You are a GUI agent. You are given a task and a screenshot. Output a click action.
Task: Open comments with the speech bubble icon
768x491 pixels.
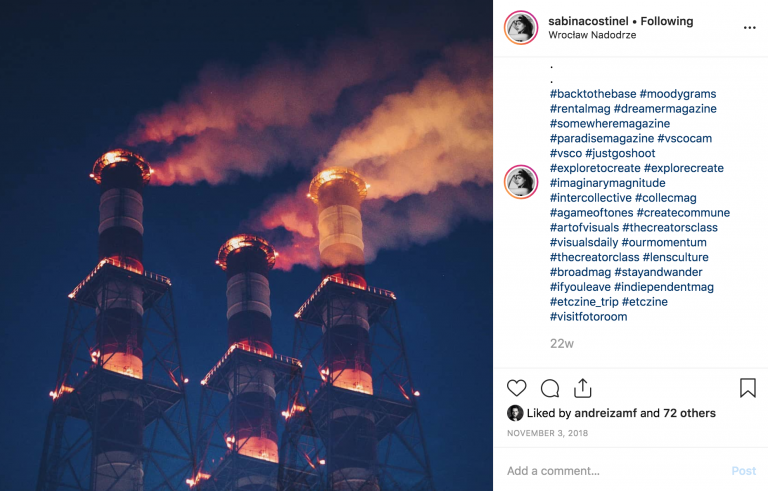(x=550, y=388)
